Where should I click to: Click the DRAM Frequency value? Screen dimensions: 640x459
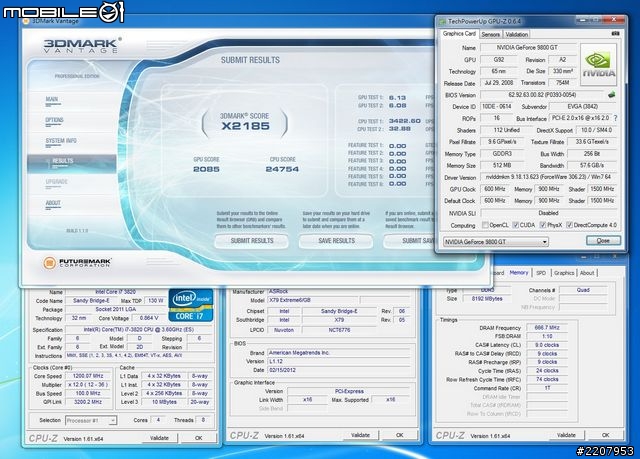[547, 327]
